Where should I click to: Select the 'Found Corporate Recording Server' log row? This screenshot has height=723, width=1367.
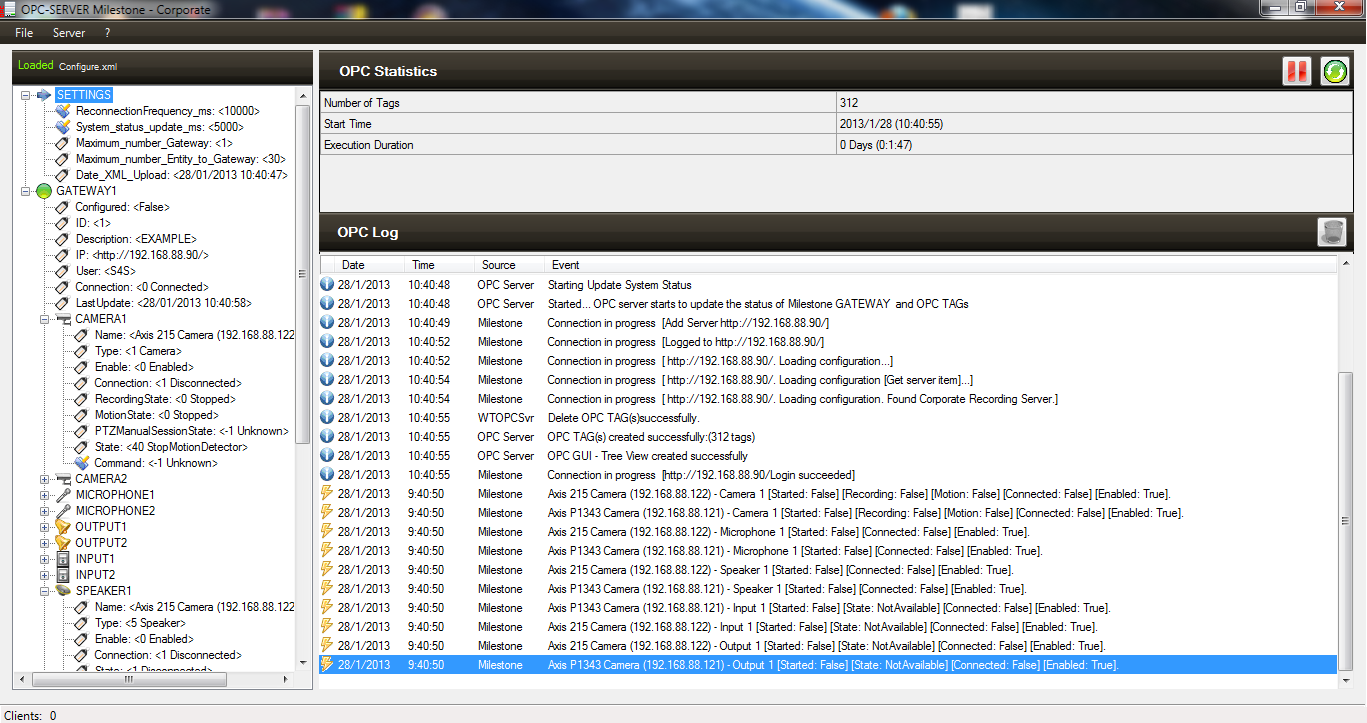(x=828, y=399)
